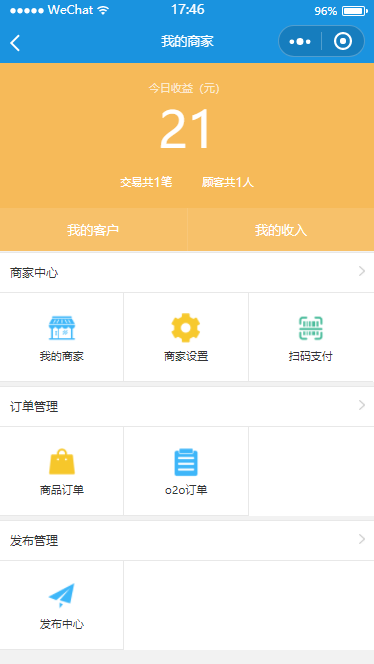Image resolution: width=374 pixels, height=664 pixels.
Task: Select the 订单管理 heading text
Action: (34, 407)
